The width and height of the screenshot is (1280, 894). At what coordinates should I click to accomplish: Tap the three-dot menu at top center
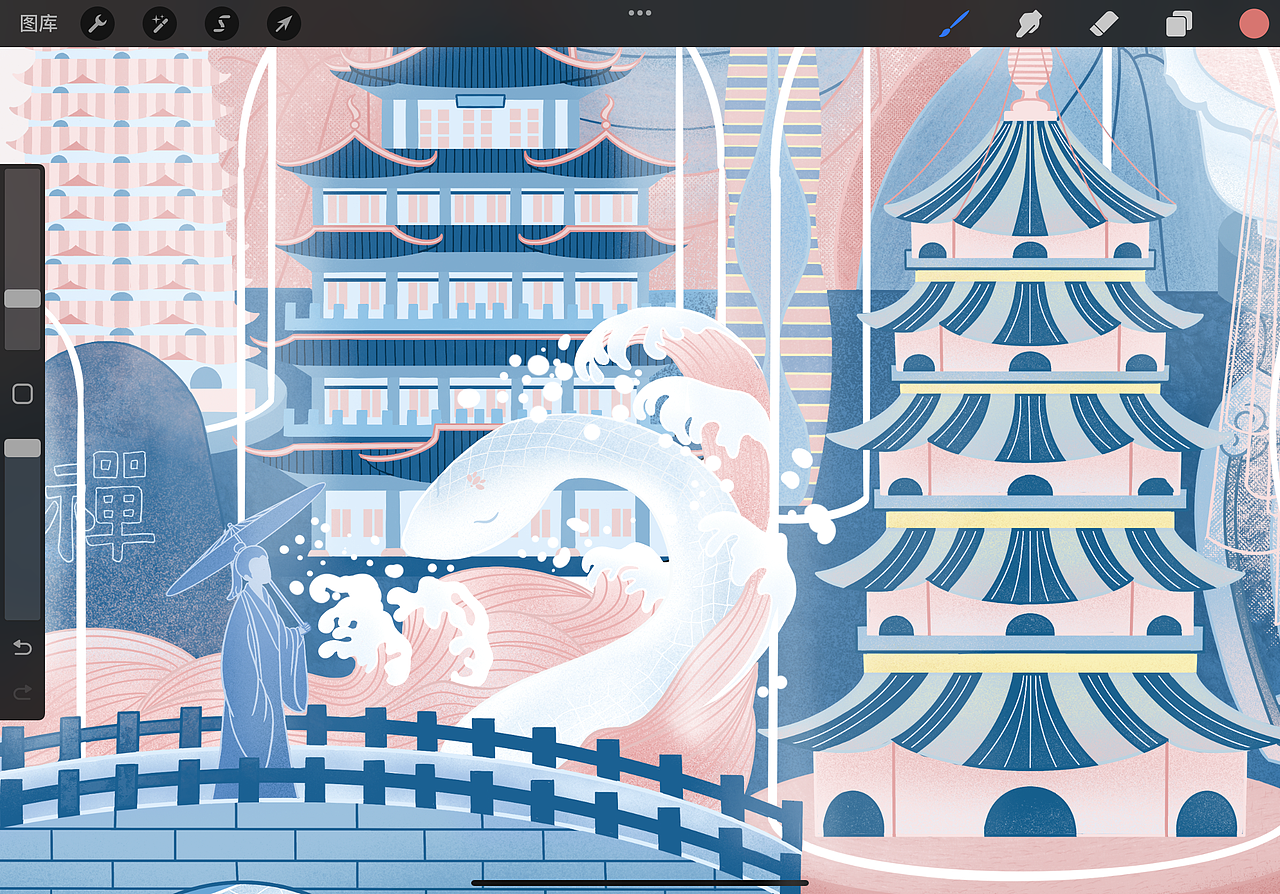point(640,13)
